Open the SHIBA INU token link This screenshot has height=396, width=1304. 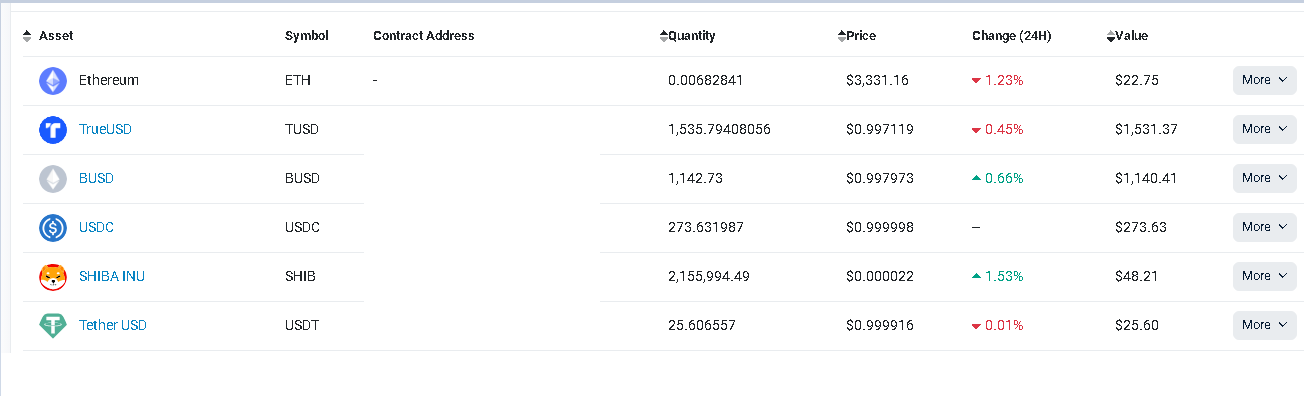coord(112,276)
